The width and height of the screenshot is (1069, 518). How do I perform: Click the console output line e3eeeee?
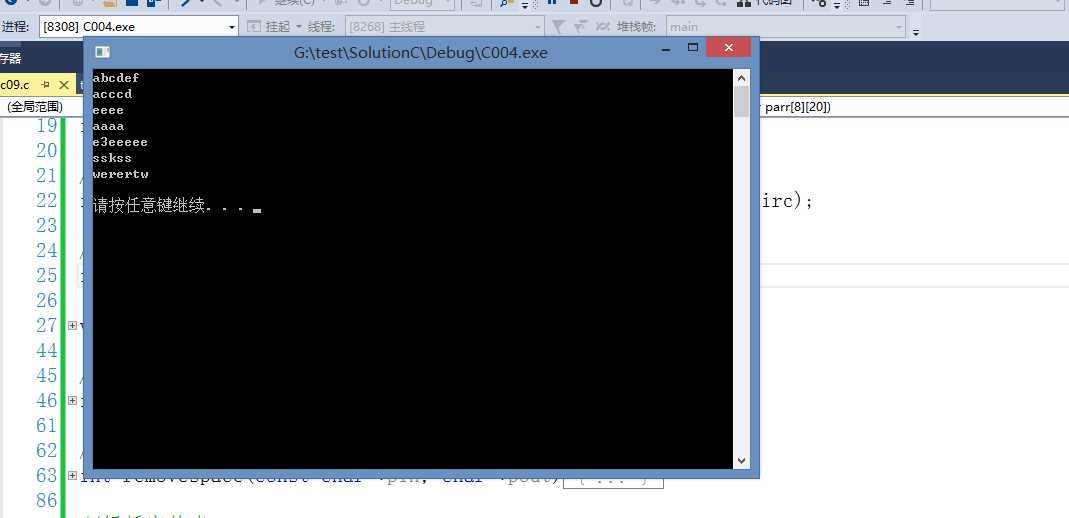coord(120,142)
